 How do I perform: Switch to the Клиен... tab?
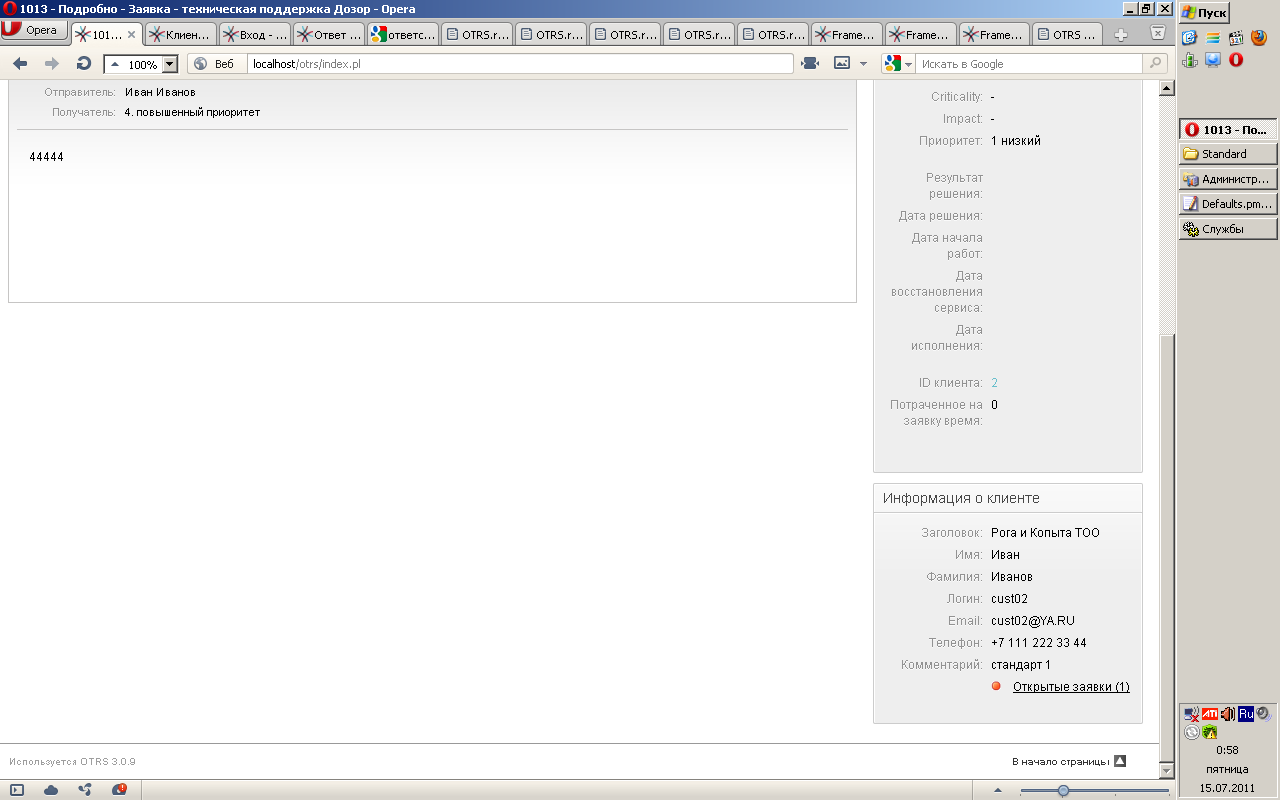(180, 34)
